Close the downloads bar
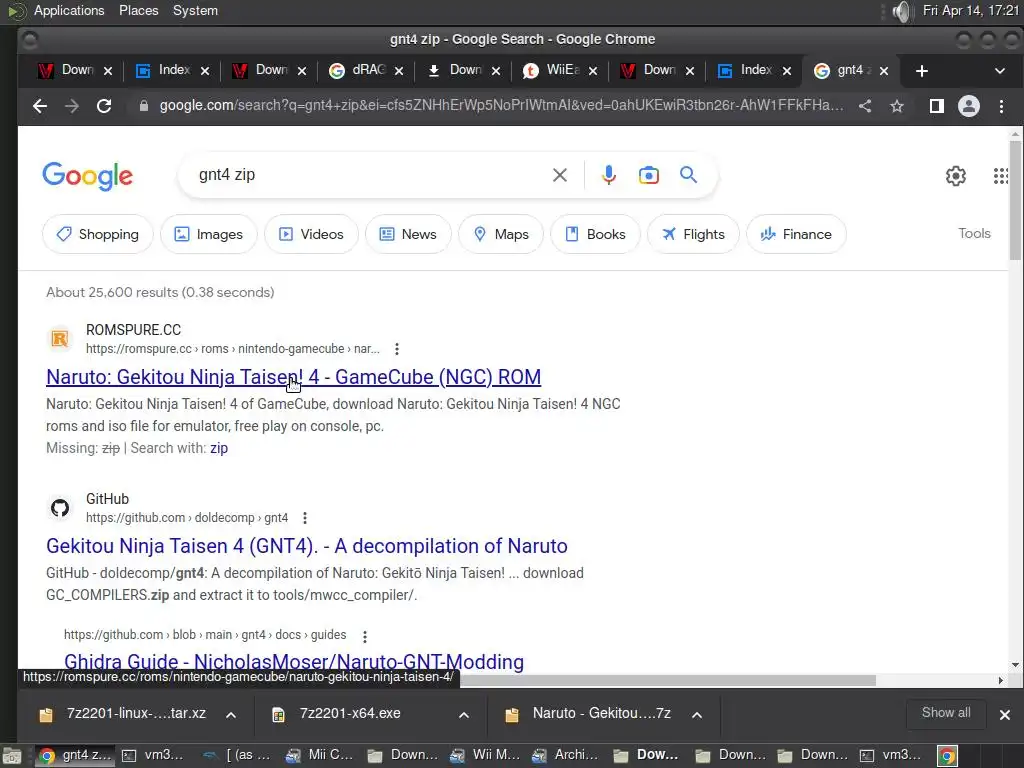The image size is (1024, 768). (1004, 715)
